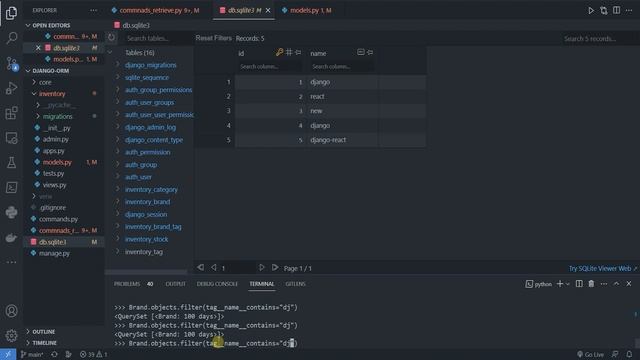Collapse the inventory folder
The image size is (640, 360).
tap(34, 93)
